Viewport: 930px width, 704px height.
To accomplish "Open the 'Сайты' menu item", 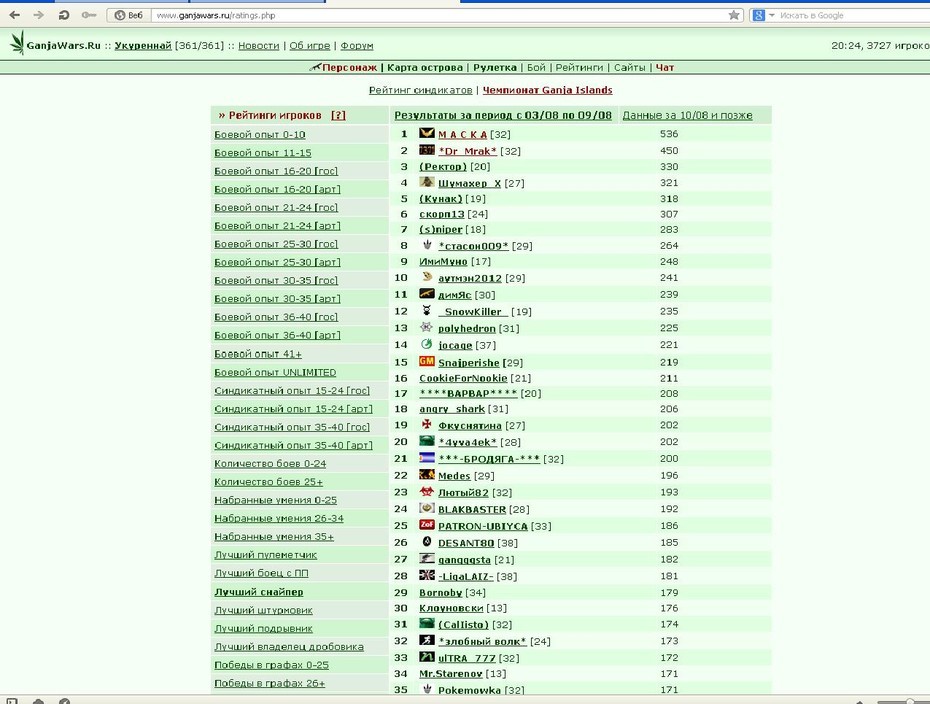I will click(629, 68).
